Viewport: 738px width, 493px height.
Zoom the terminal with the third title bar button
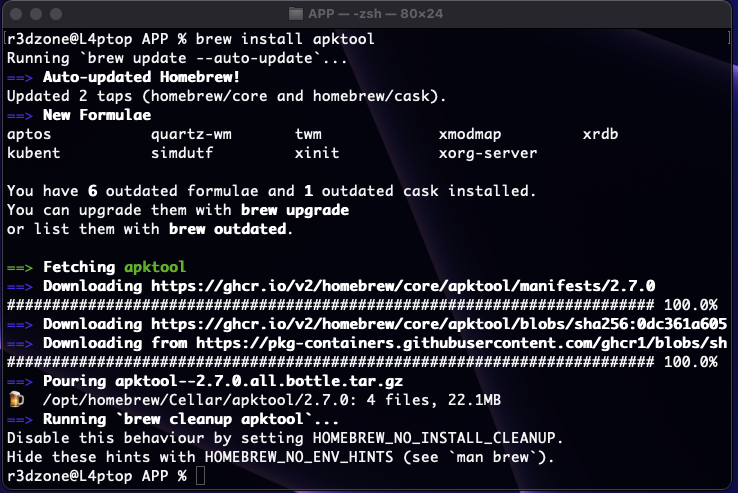[56, 14]
